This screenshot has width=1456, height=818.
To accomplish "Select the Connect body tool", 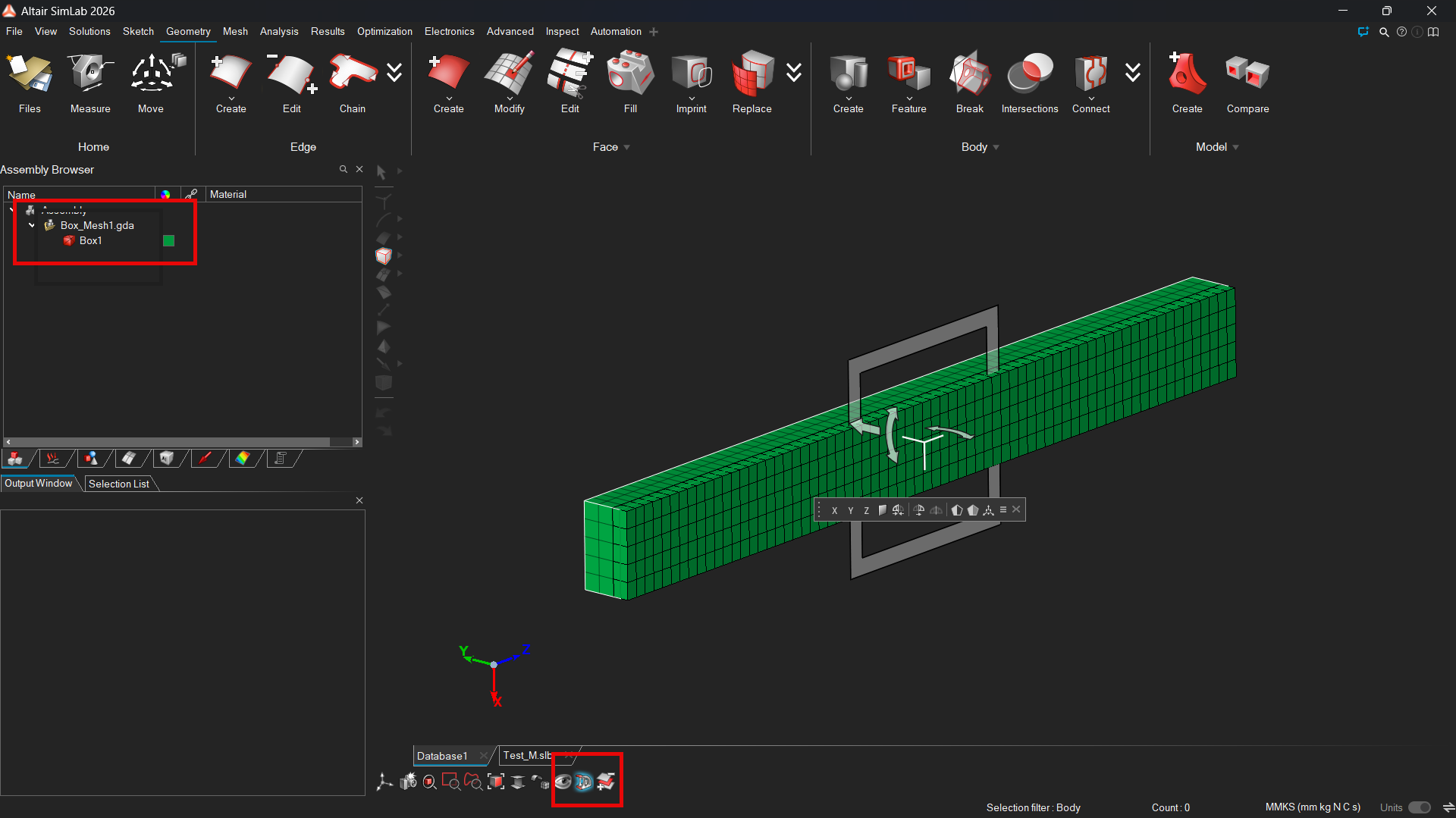I will click(1090, 83).
